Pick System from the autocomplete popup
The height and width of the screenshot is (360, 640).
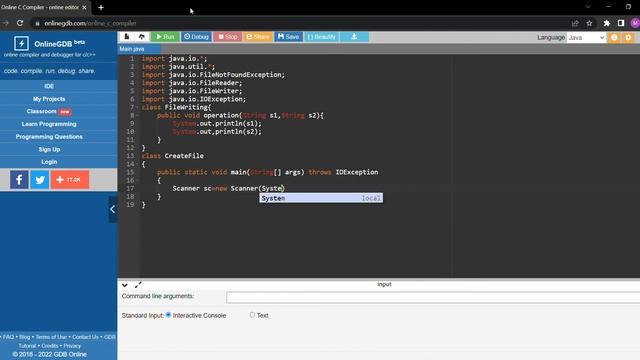tap(321, 198)
